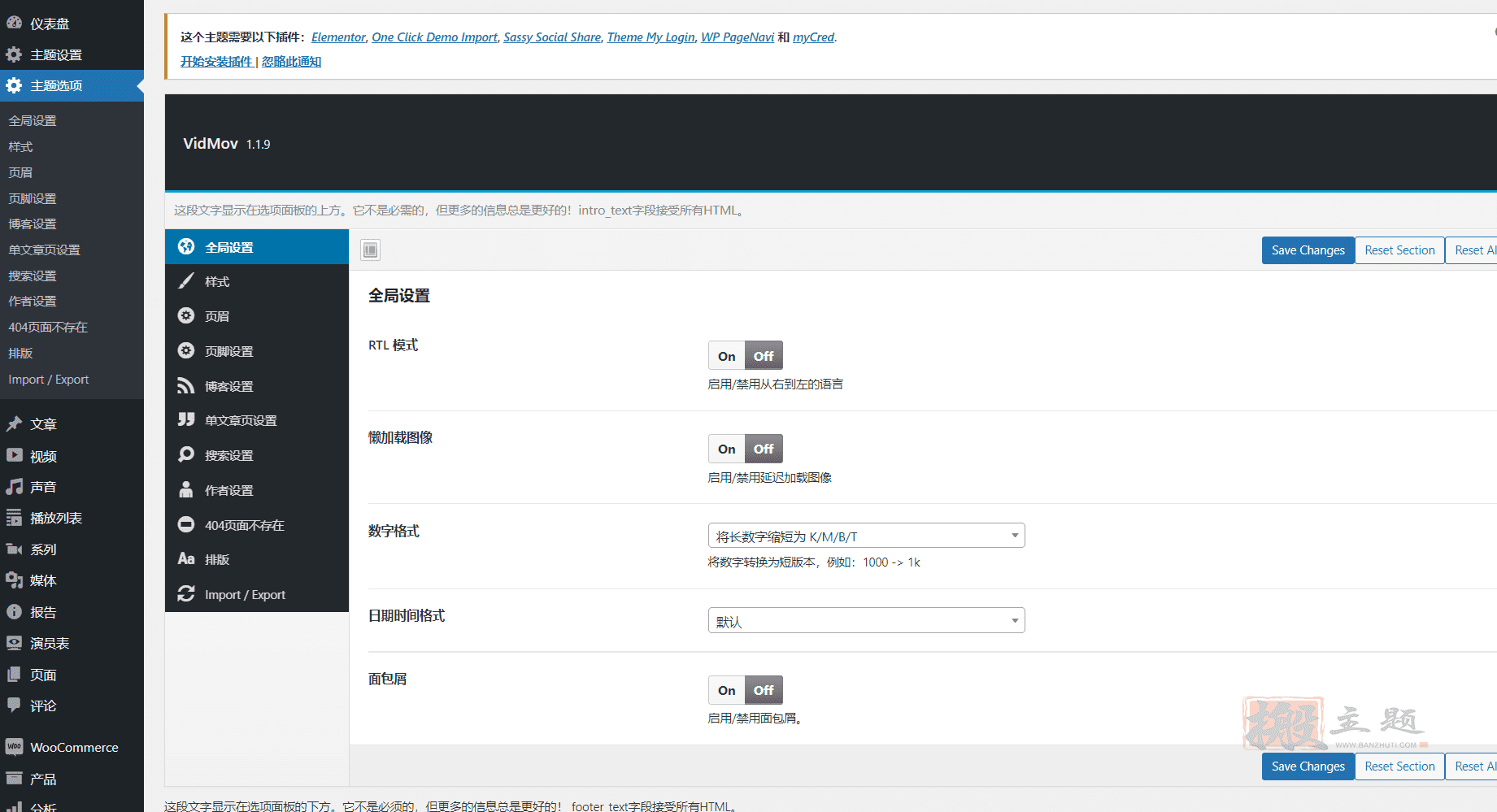This screenshot has height=812, width=1497.
Task: Click the person icon beside 作者设置 tab
Action: point(186,489)
